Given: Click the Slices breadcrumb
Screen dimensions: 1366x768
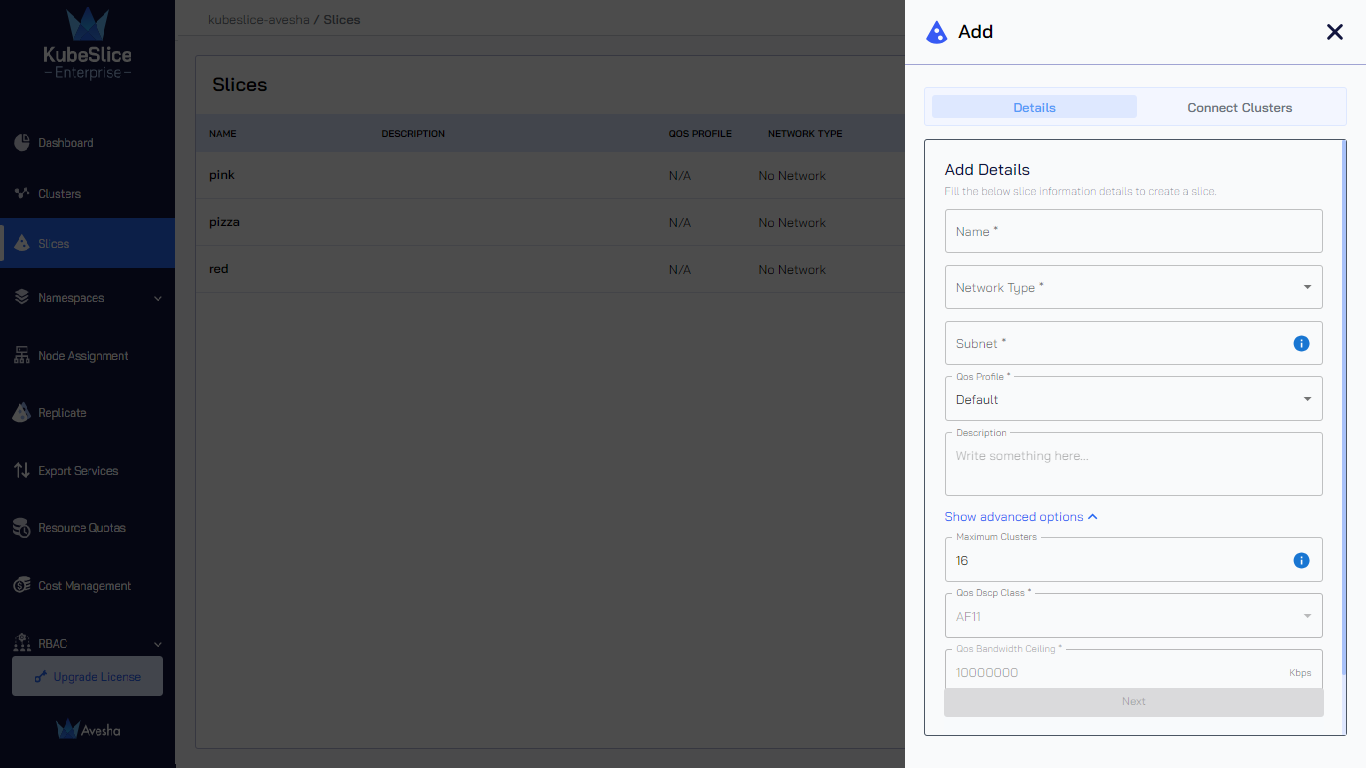Looking at the screenshot, I should click(342, 20).
